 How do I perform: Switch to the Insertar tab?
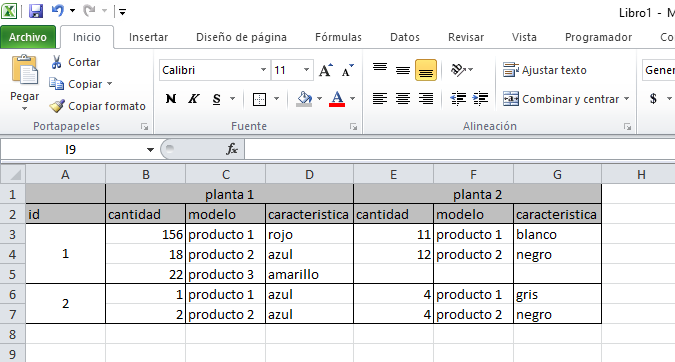pos(149,37)
